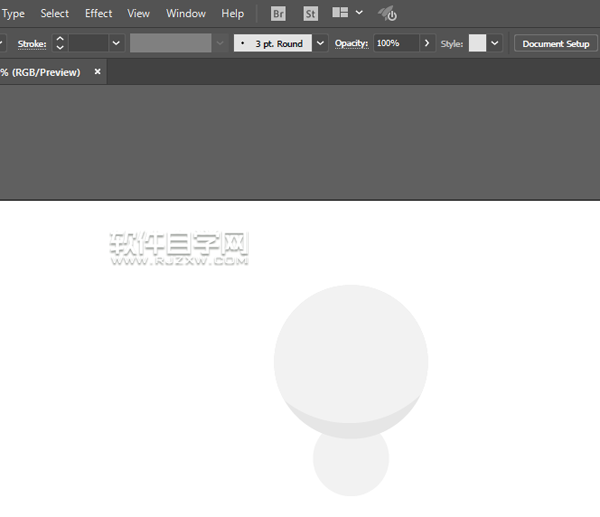Click the Style swatch box
This screenshot has height=517, width=600.
pyautogui.click(x=477, y=44)
